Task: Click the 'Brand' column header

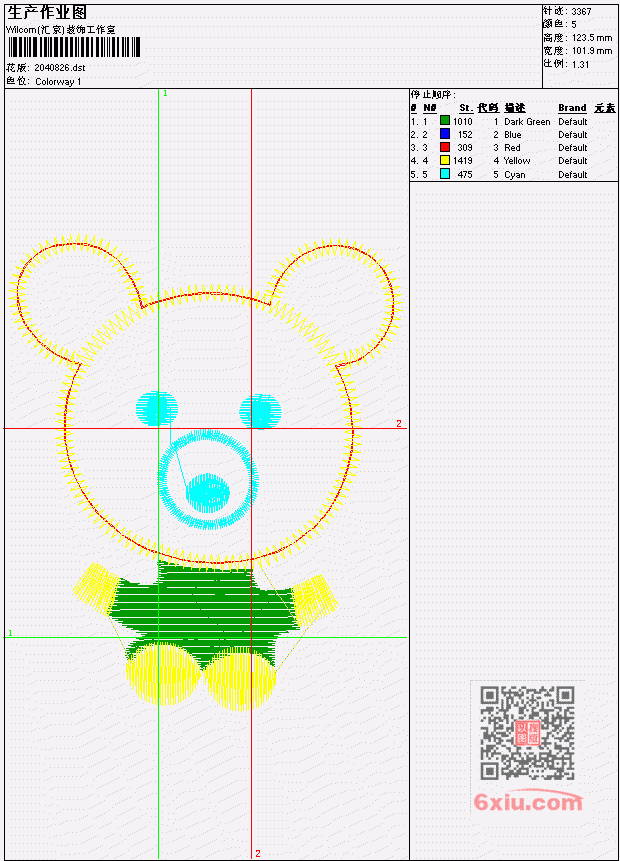Action: pos(572,108)
